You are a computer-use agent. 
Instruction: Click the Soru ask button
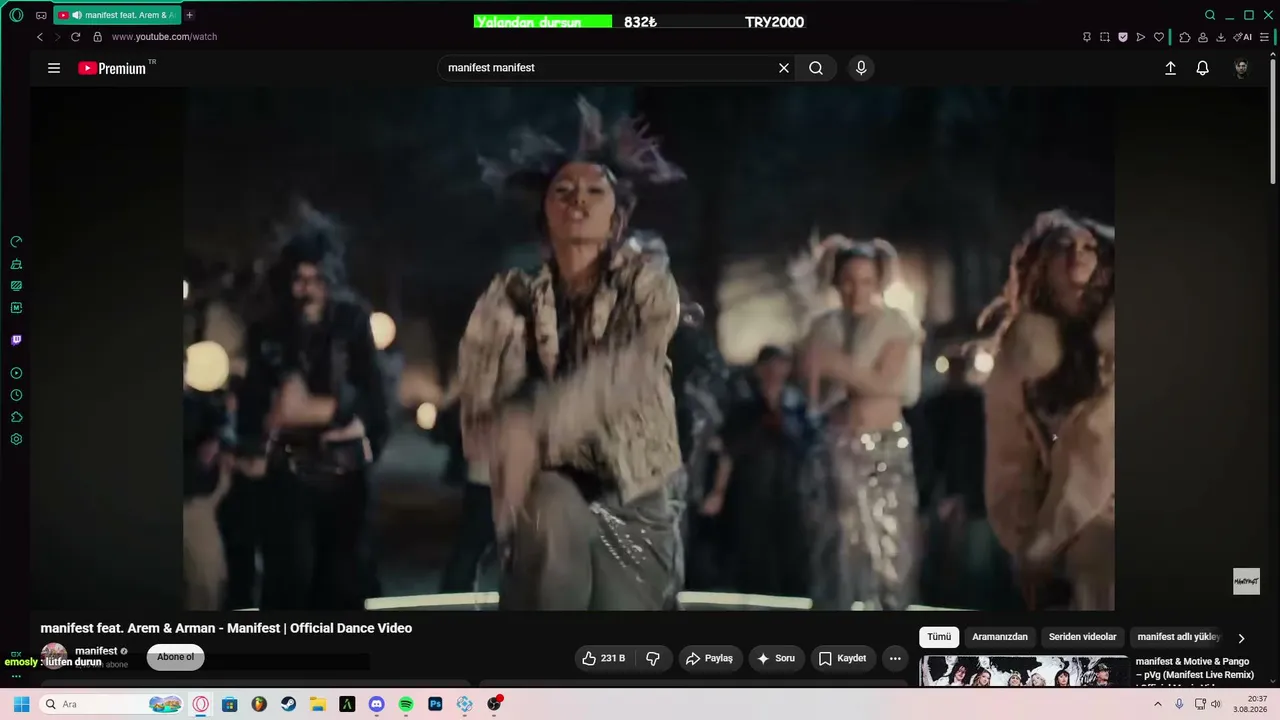[777, 658]
